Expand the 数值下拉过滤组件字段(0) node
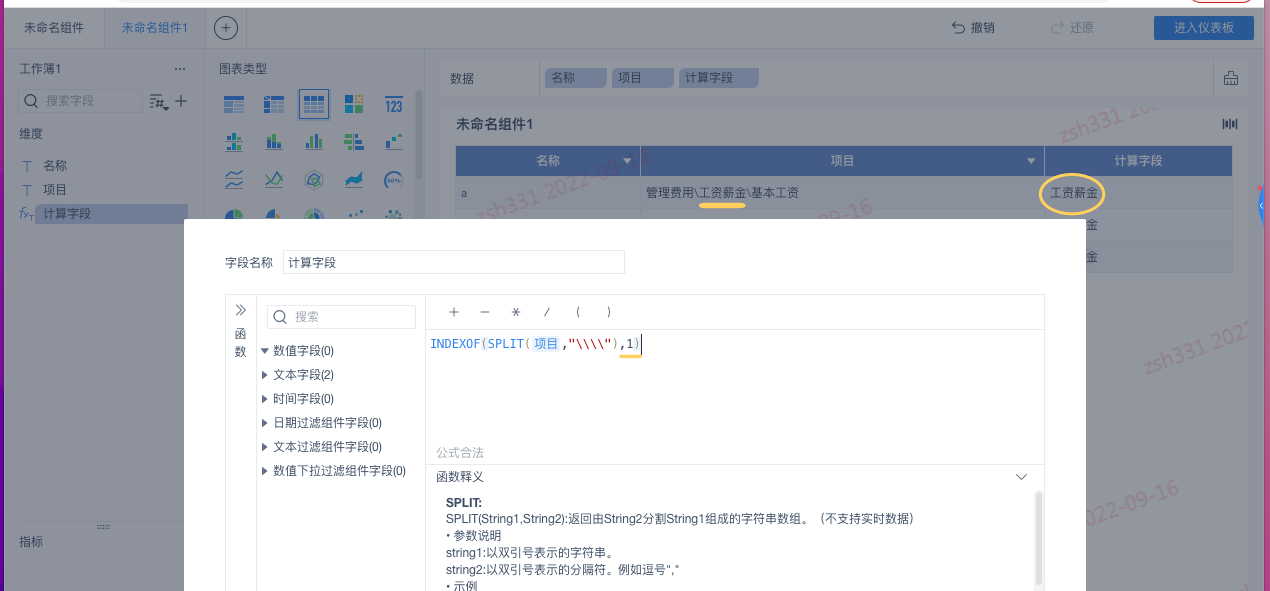 pyautogui.click(x=265, y=471)
